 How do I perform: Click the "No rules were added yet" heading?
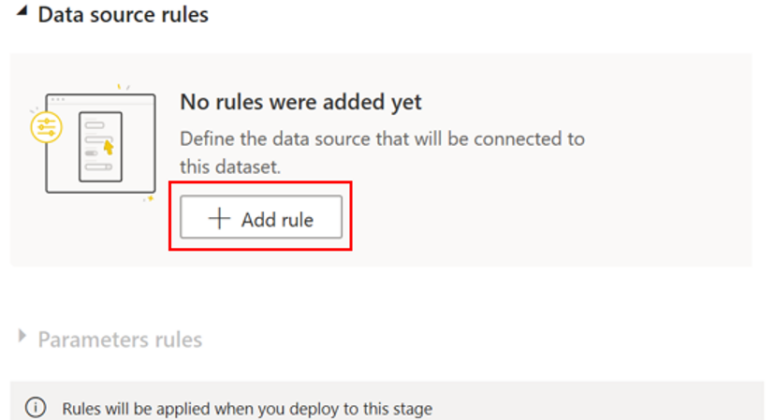click(300, 101)
